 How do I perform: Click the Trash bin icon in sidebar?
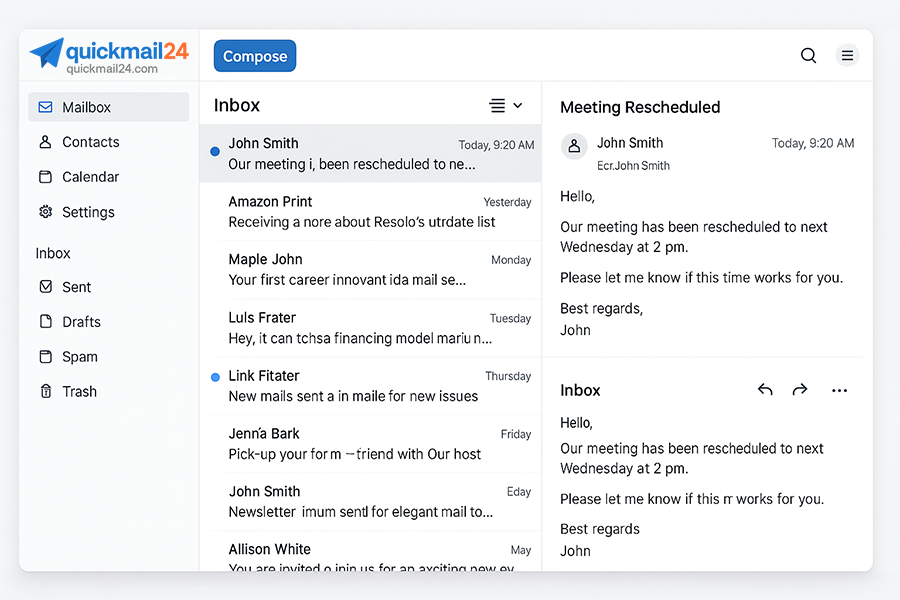coord(45,392)
